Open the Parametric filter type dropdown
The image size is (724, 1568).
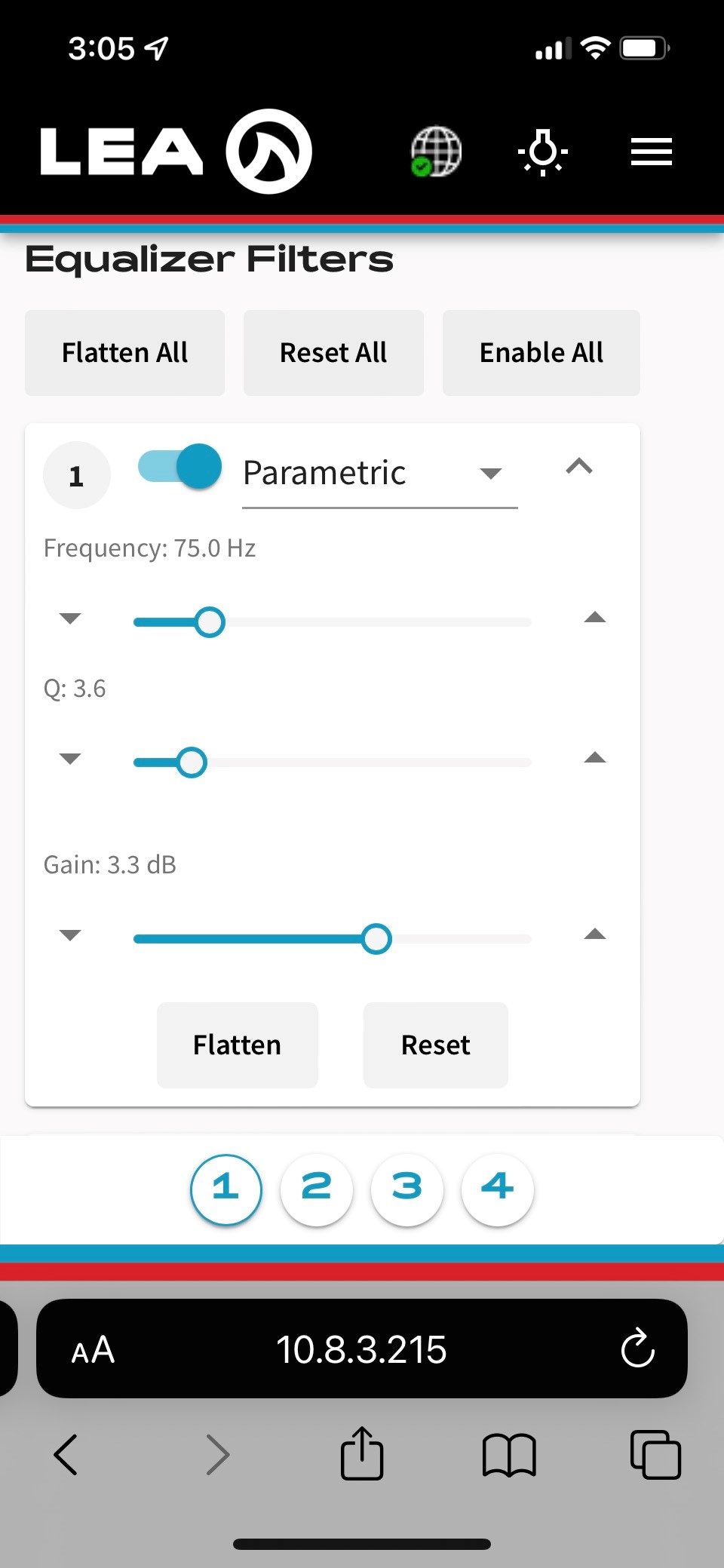click(x=491, y=474)
